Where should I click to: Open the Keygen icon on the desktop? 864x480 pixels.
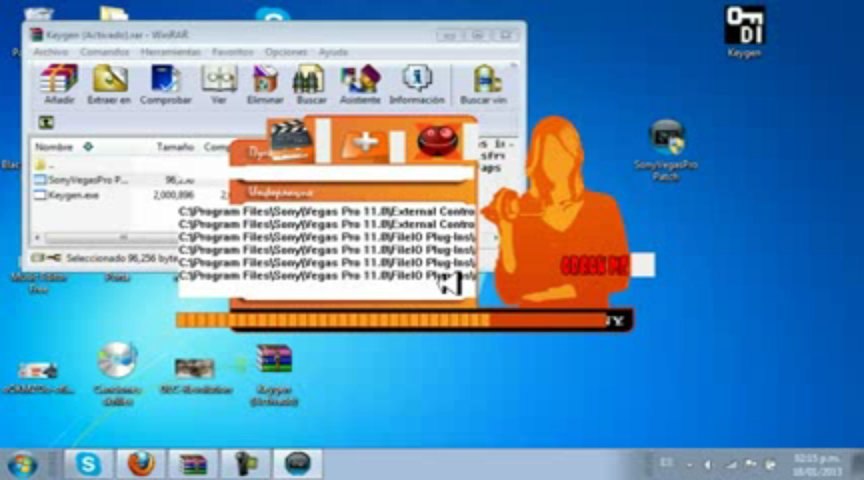coord(744,31)
